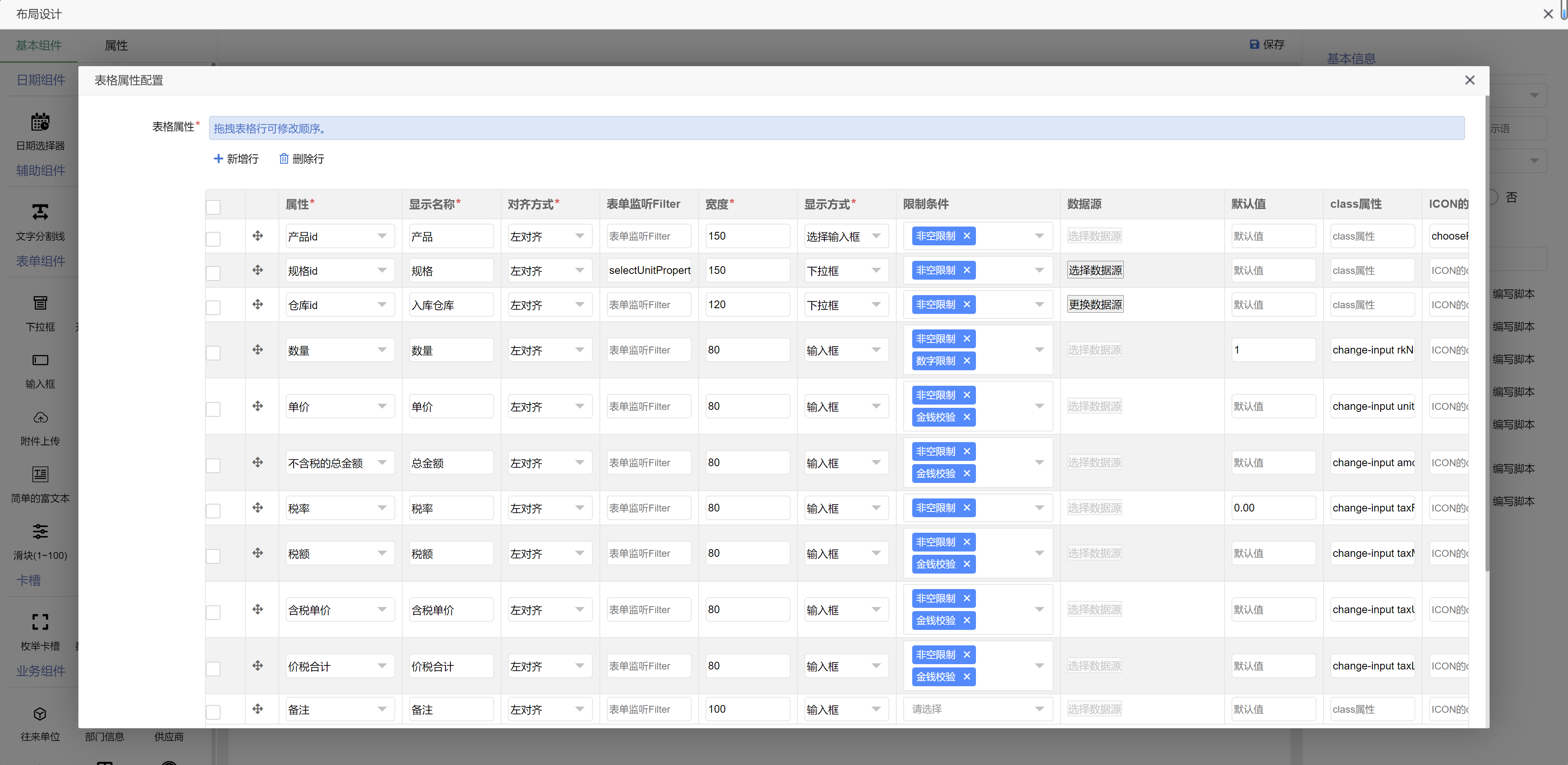
Task: Check the 数量 row checkbox
Action: (213, 352)
